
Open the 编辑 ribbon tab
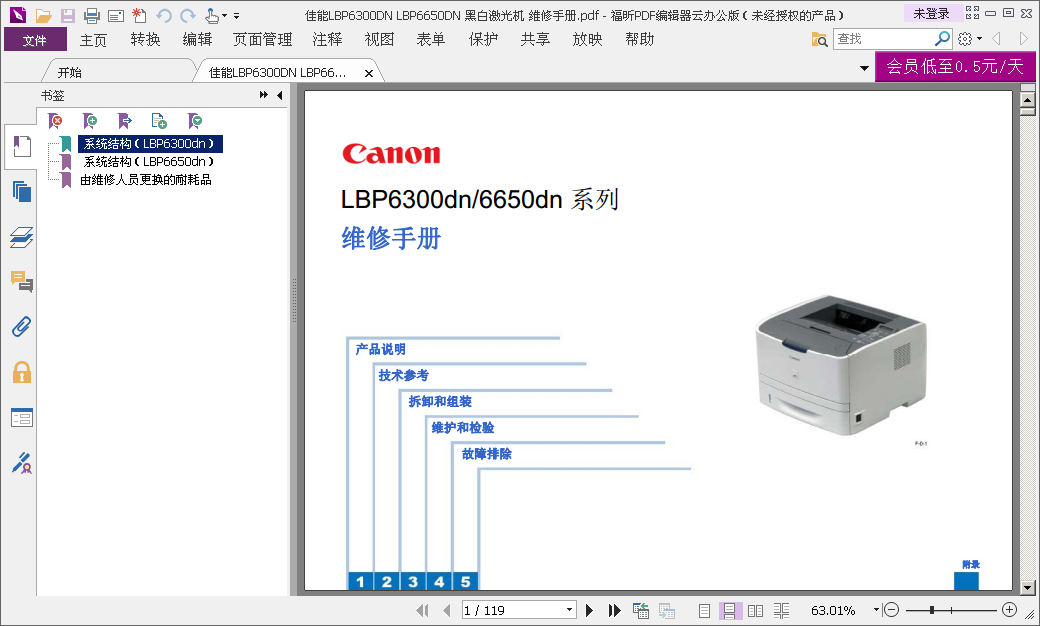click(197, 40)
